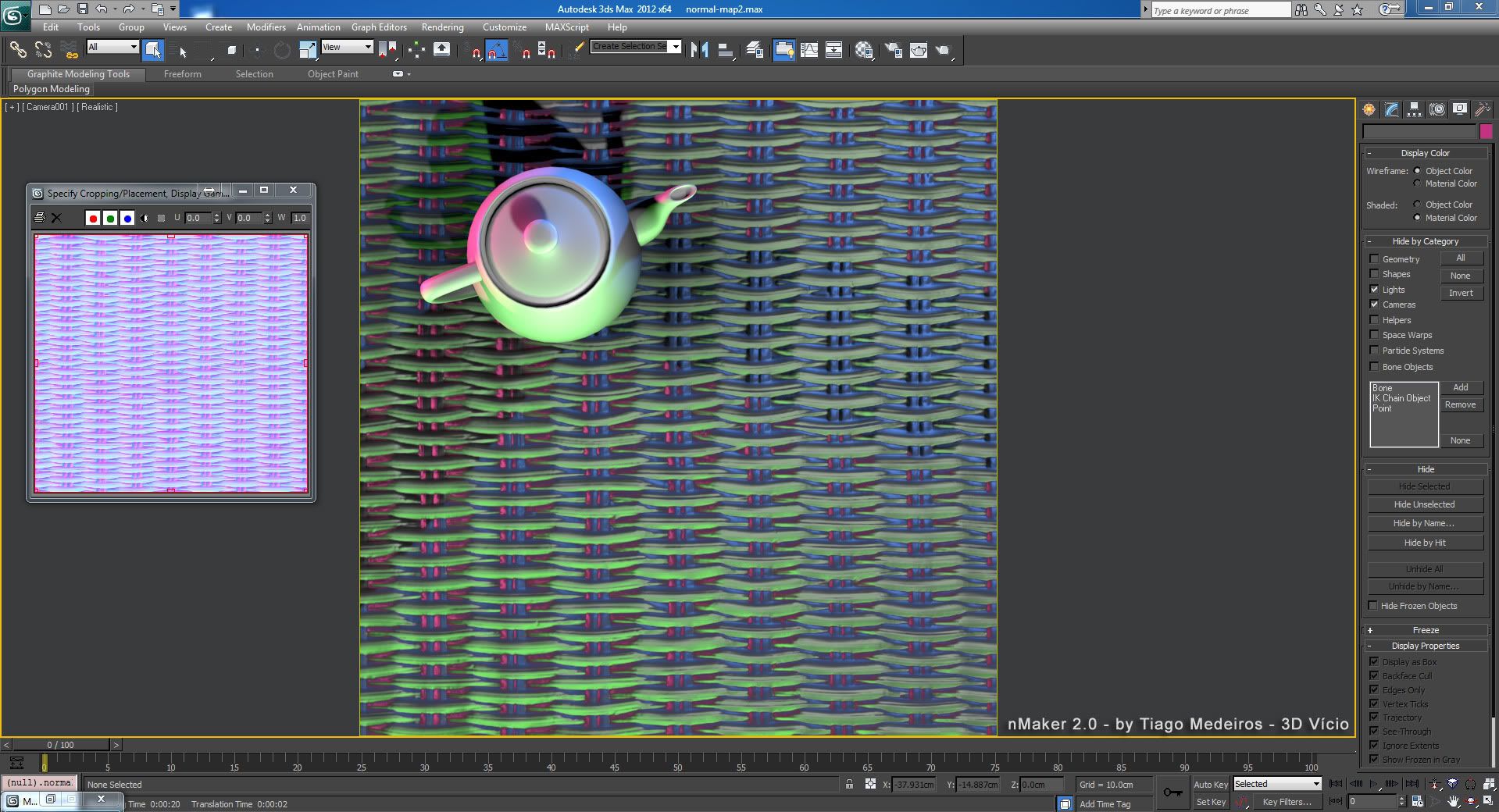Click the Render Production teapot icon
The width and height of the screenshot is (1499, 812).
[x=944, y=50]
